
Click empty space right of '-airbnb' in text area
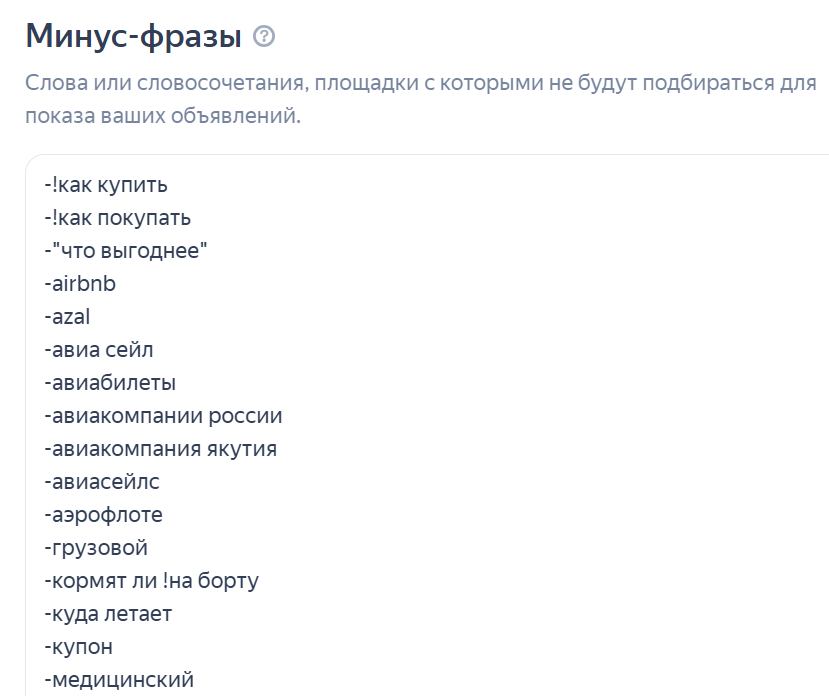[x=450, y=284]
